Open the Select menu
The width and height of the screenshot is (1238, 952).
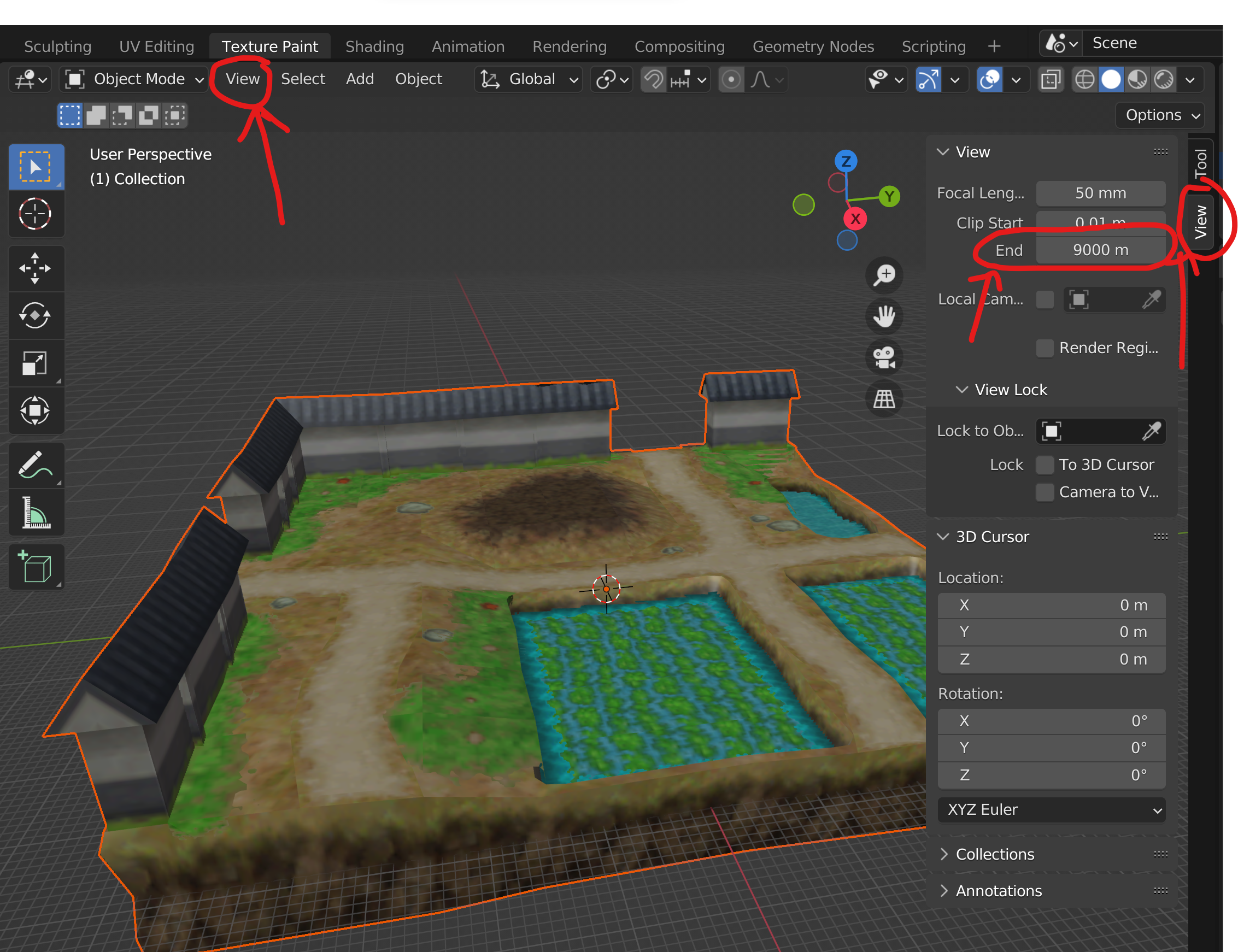303,79
